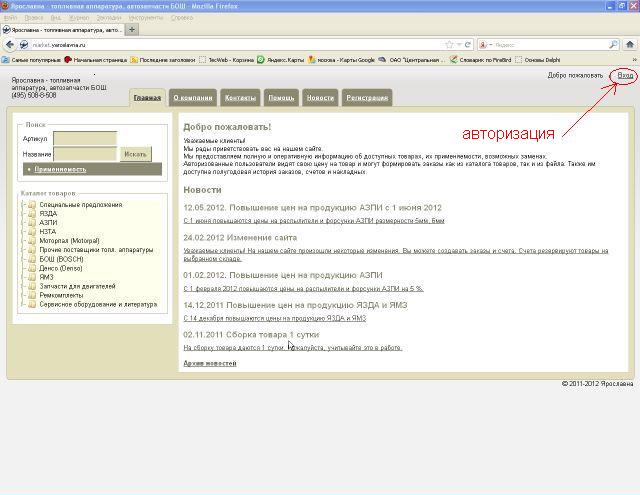Screen dimensions: 640x495
Task: Expand the Денсо (Denso) catalog node
Action: (23, 268)
